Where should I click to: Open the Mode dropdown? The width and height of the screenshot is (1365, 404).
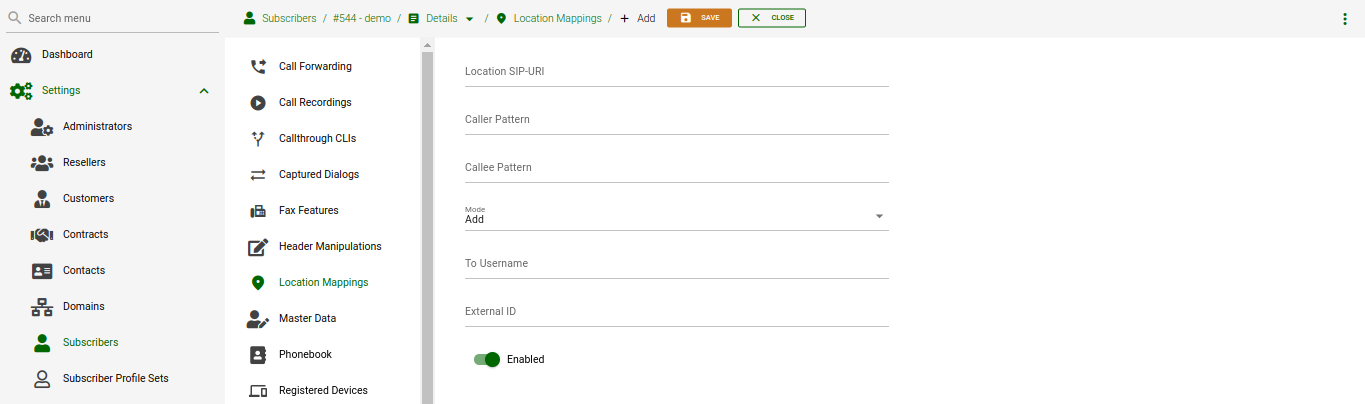coord(677,216)
